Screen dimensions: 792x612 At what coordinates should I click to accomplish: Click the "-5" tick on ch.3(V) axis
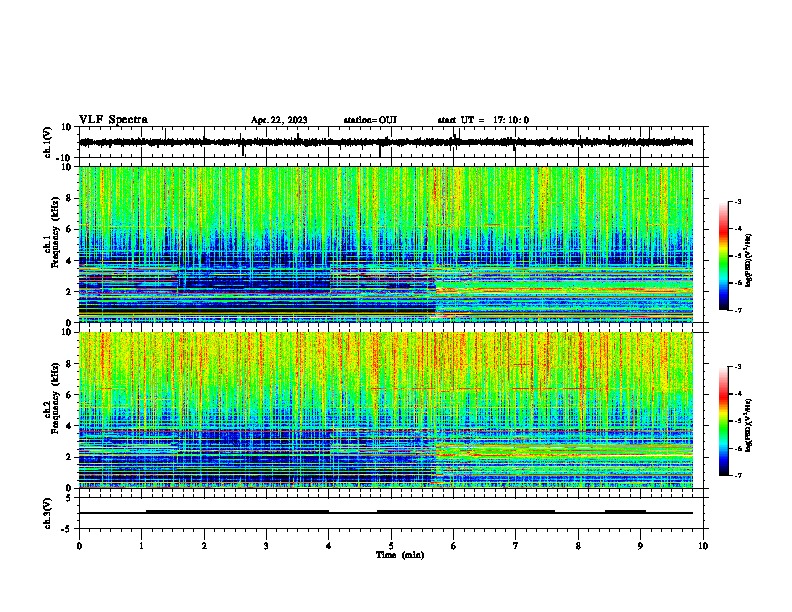pos(67,529)
